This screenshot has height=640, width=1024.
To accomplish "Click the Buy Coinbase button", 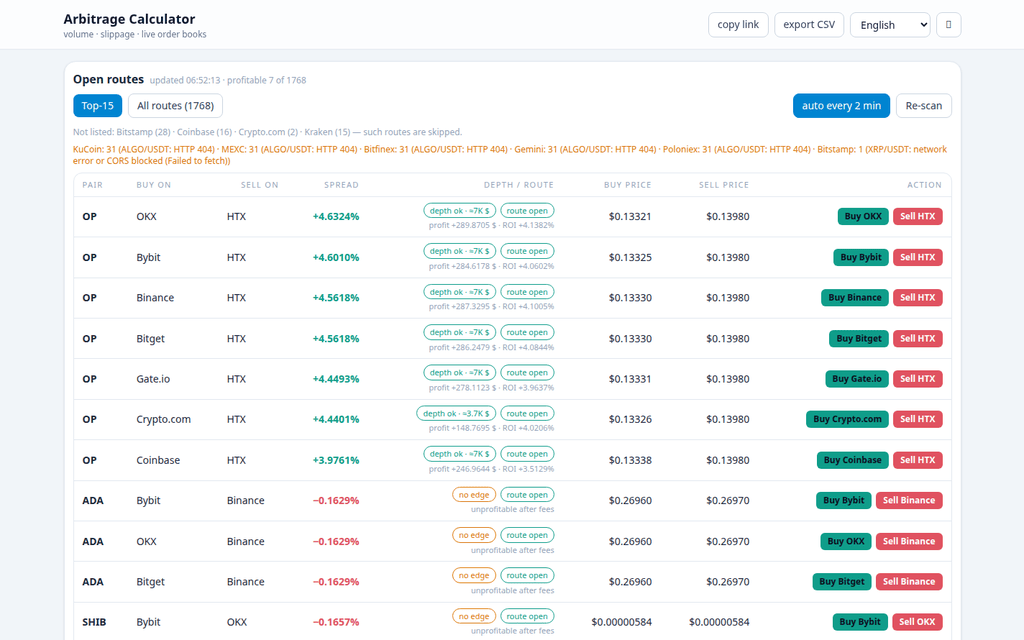I will [852, 460].
